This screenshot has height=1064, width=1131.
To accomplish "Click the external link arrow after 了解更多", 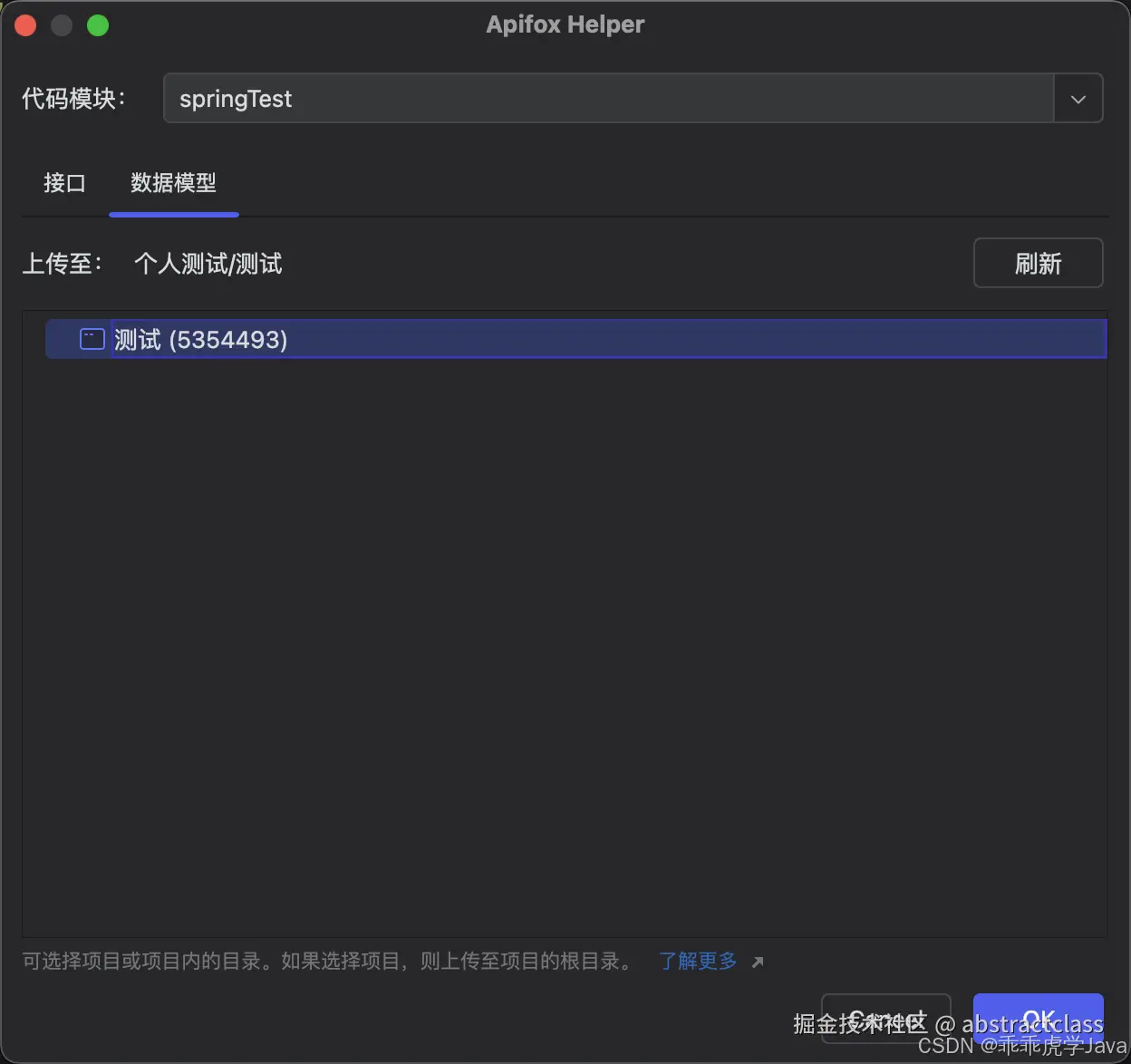I will click(759, 962).
